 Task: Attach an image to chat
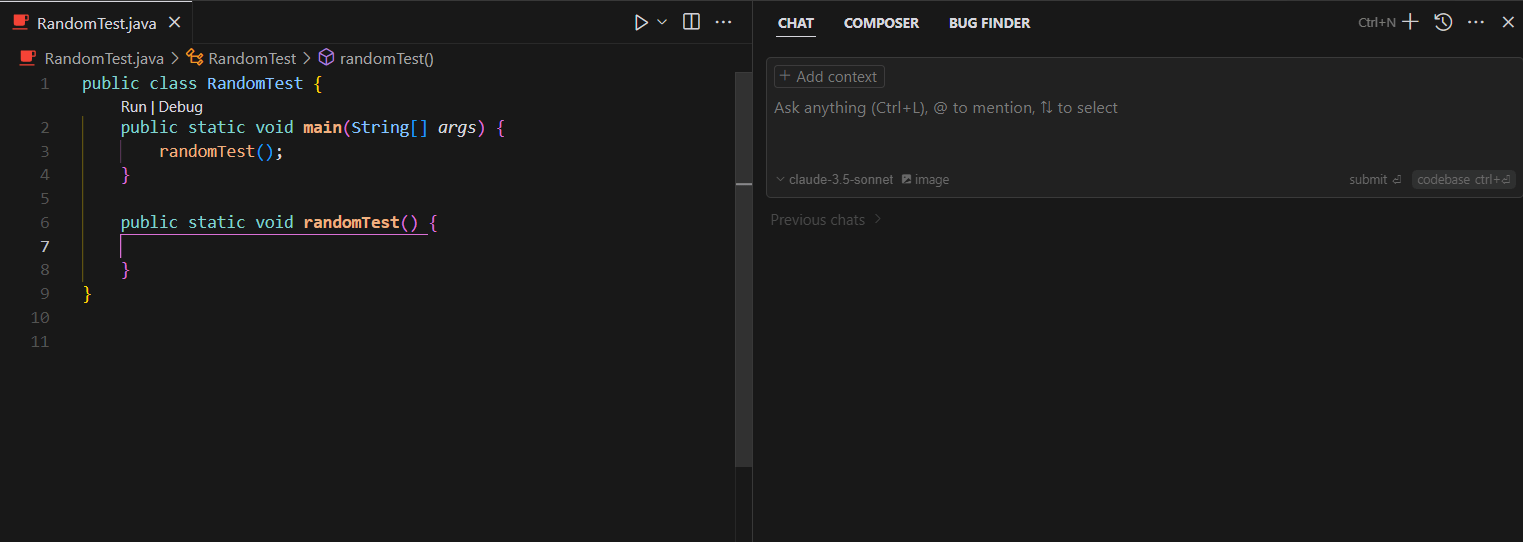pyautogui.click(x=925, y=180)
